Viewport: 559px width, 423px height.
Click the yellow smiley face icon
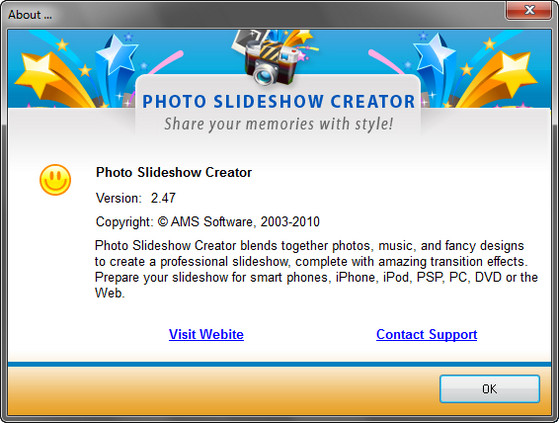click(55, 180)
